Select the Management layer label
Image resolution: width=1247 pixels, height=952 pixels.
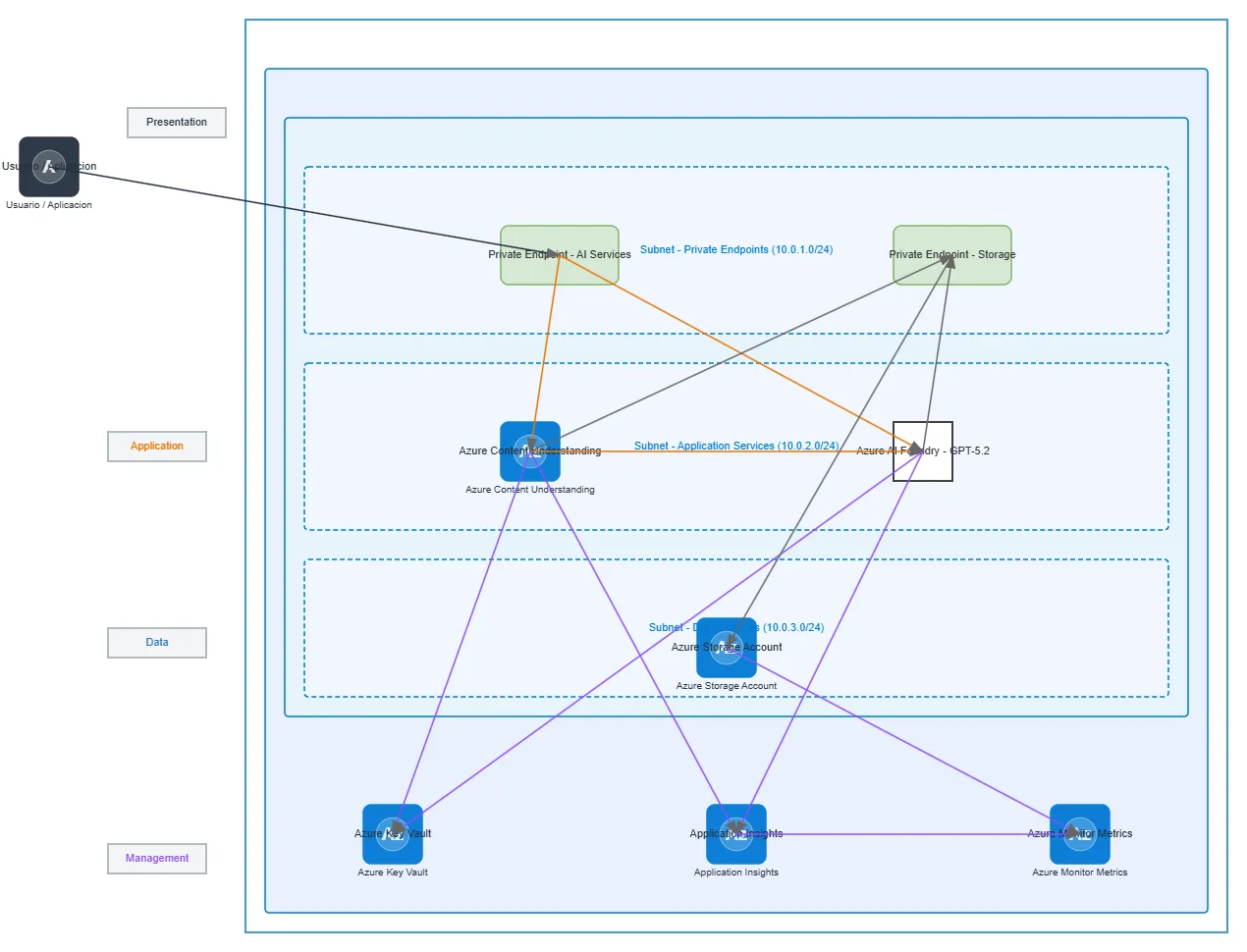point(157,859)
